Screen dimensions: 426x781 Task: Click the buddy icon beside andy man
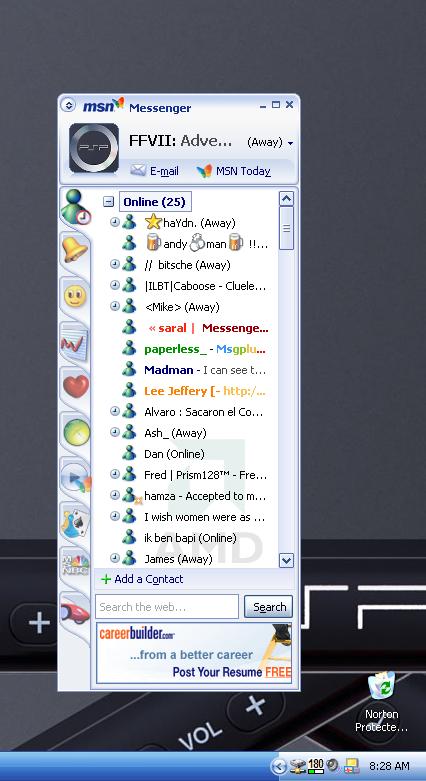click(129, 243)
